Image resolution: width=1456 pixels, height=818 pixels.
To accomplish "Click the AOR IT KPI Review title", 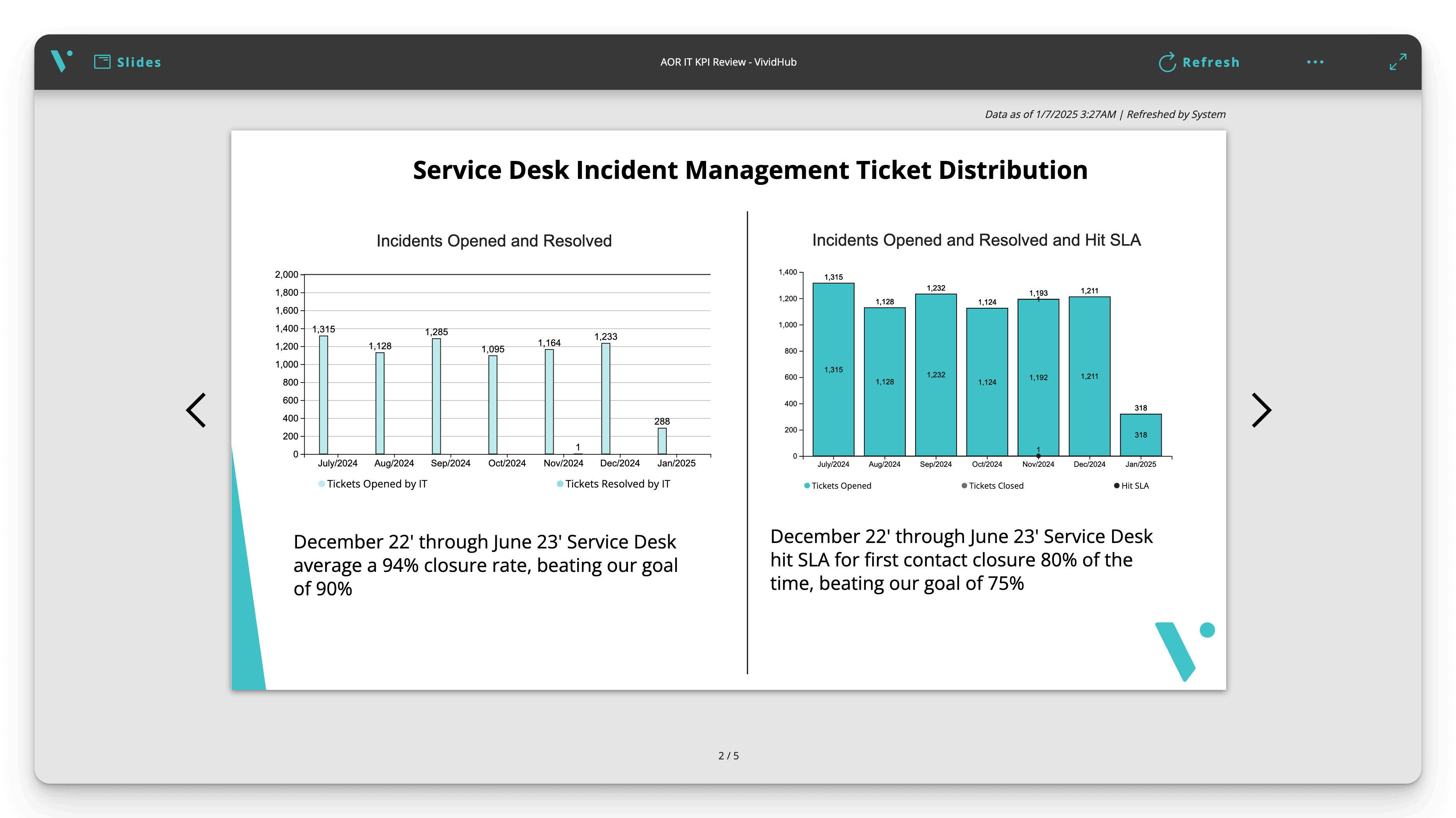I will coord(728,62).
